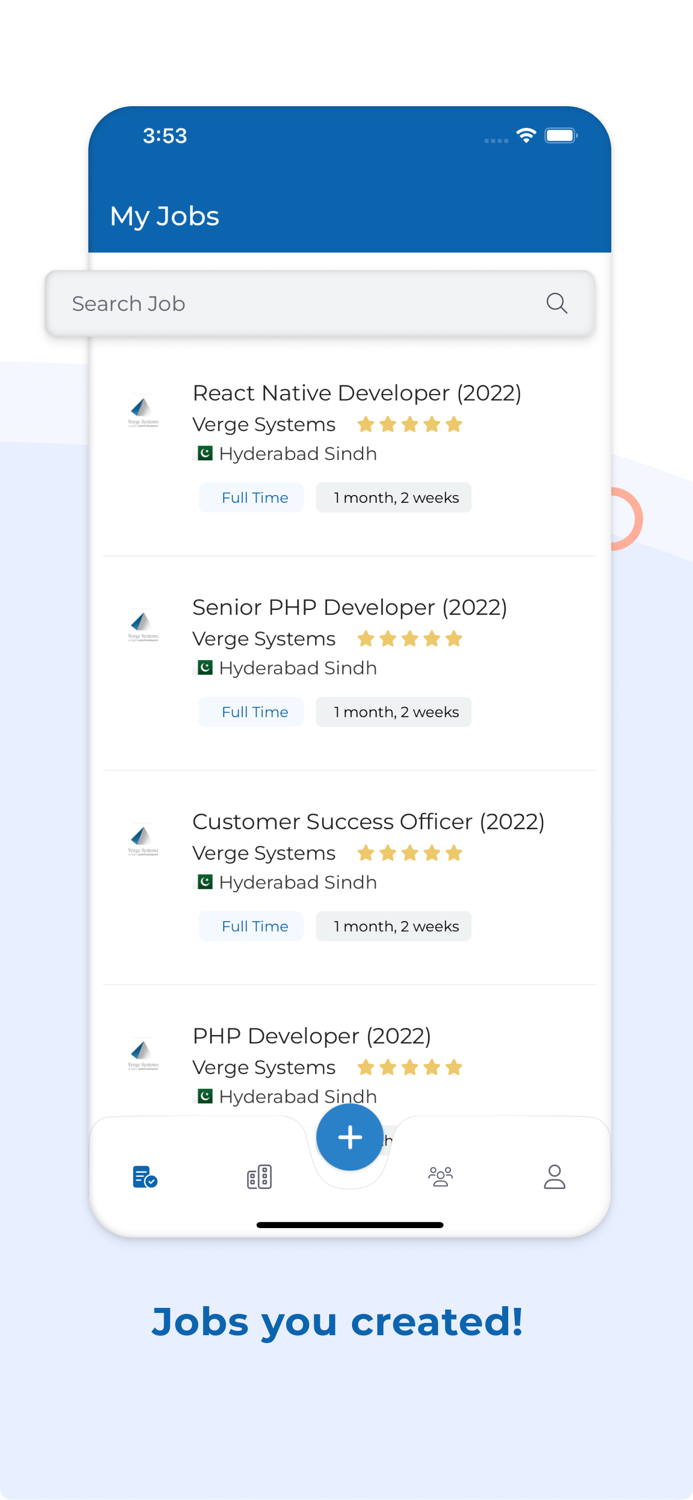Tap the home indicator bar at the bottom
Screen dimensions: 693x1500
tap(349, 1224)
